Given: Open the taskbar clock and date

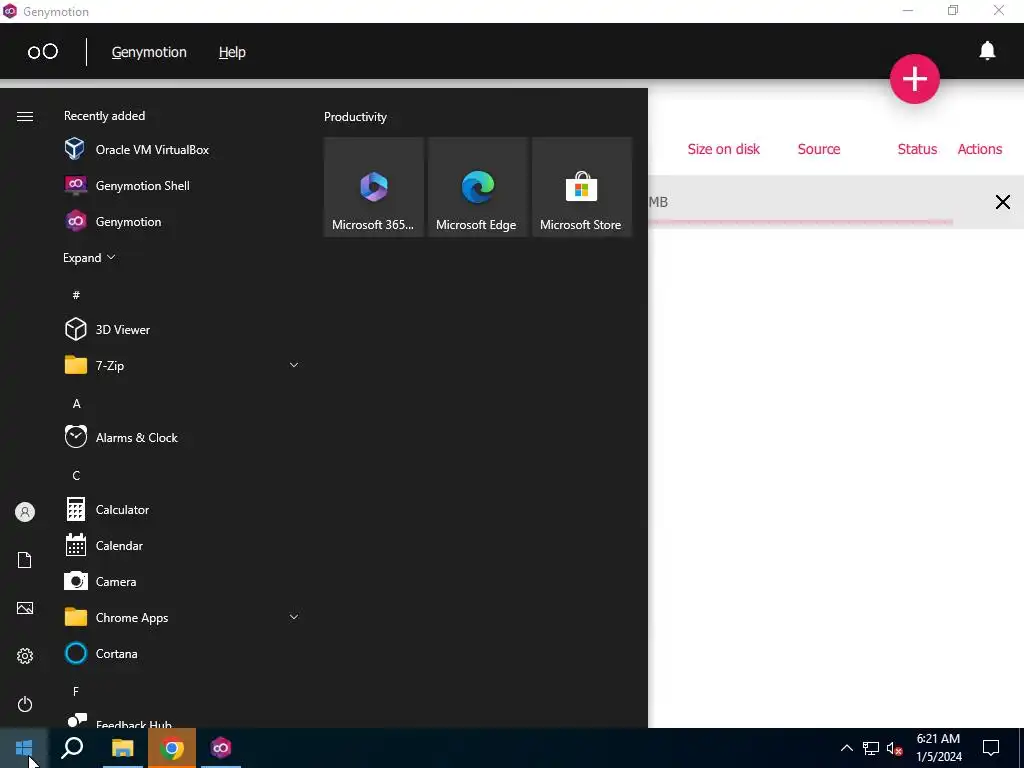Looking at the screenshot, I should coord(938,748).
